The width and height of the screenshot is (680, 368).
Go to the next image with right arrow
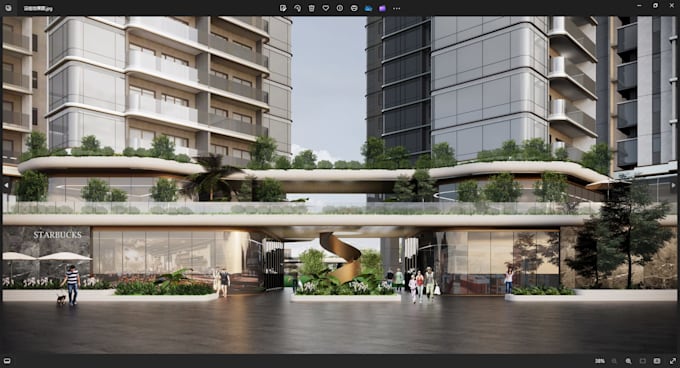click(x=673, y=186)
